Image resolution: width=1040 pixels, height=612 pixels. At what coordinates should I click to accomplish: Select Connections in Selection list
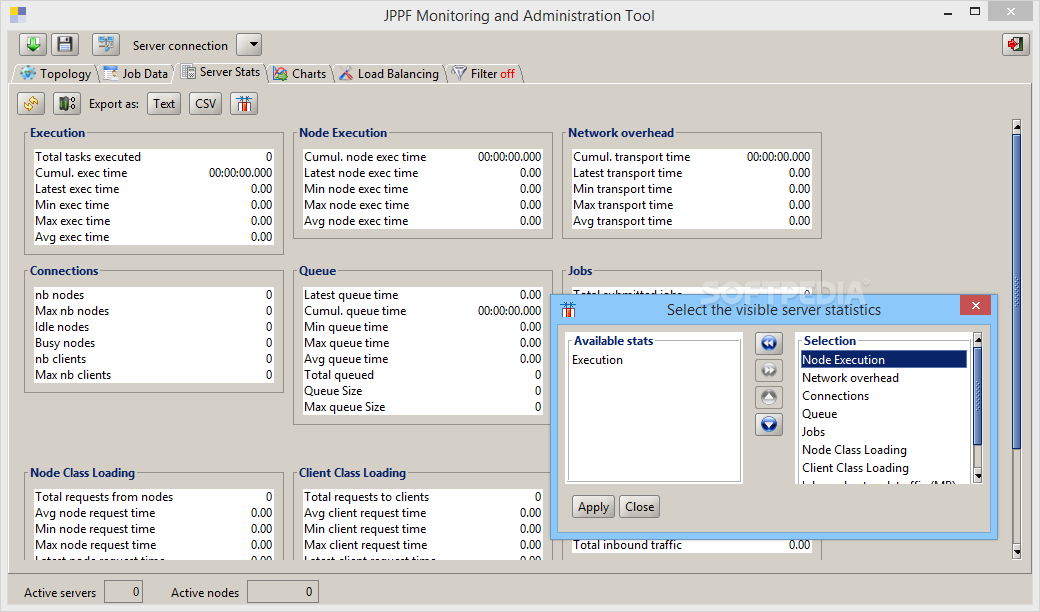883,396
